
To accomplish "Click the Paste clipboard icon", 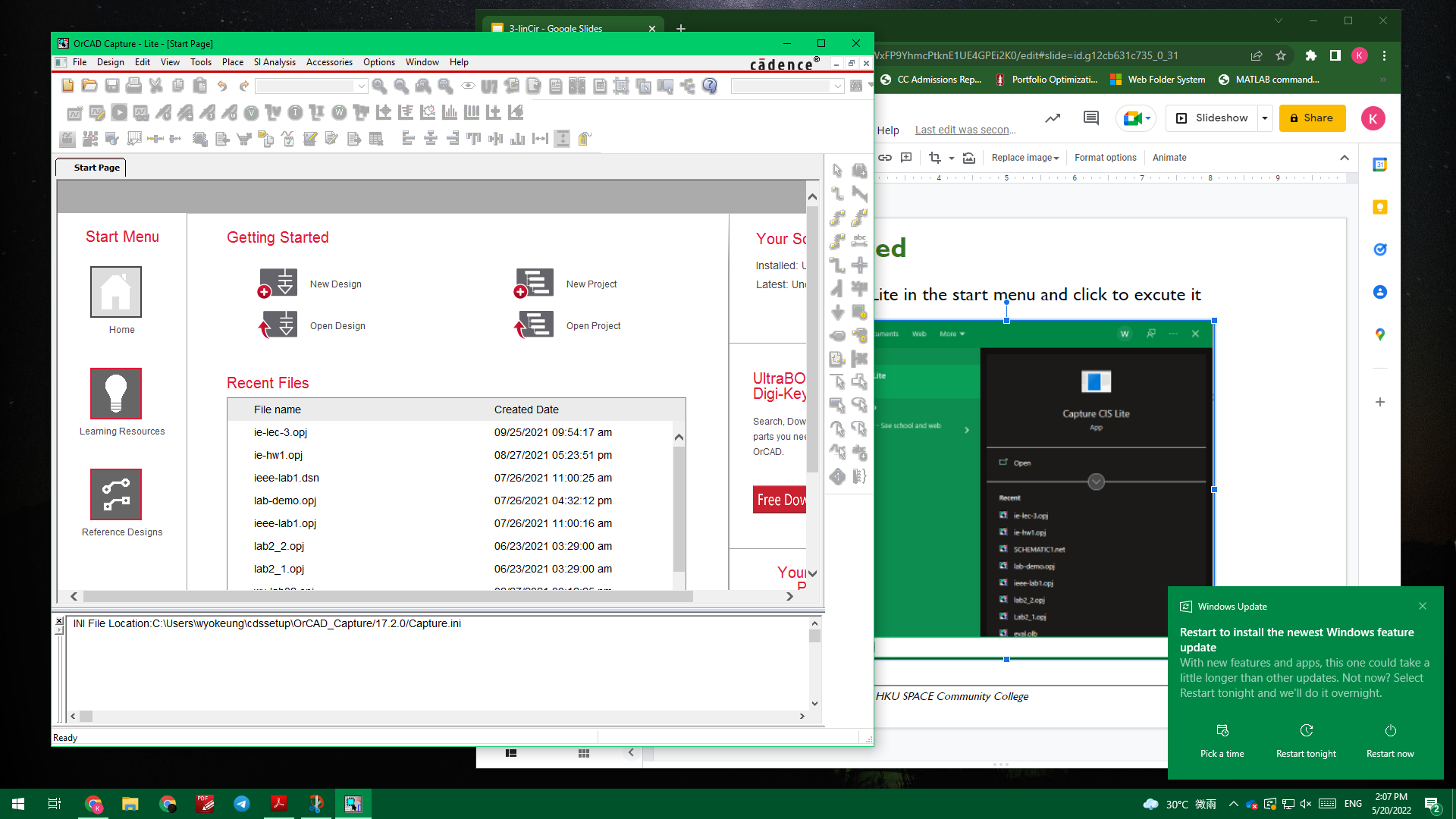I will coord(199,86).
